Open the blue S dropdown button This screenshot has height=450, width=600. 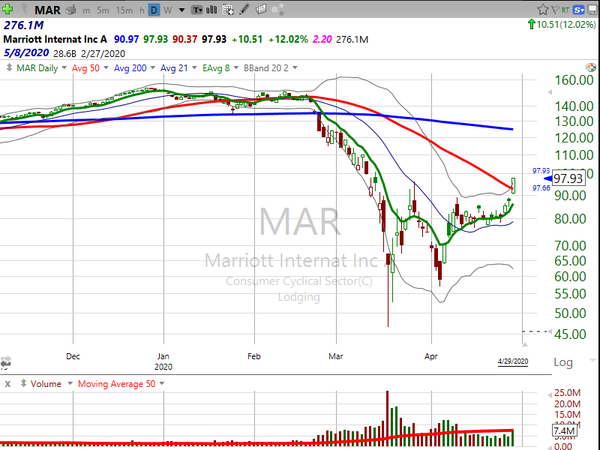(x=579, y=10)
